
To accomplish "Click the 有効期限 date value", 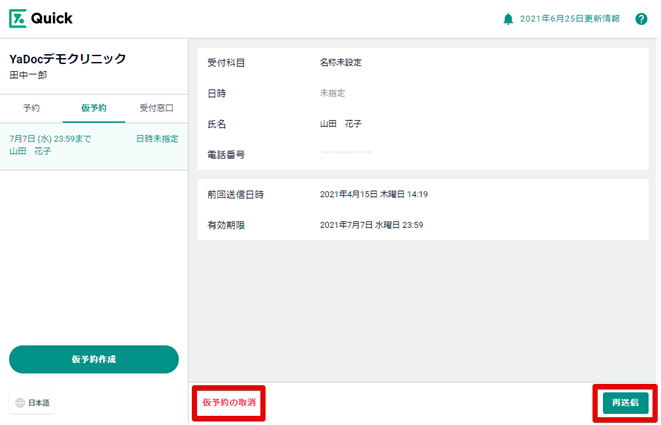I will tap(372, 225).
